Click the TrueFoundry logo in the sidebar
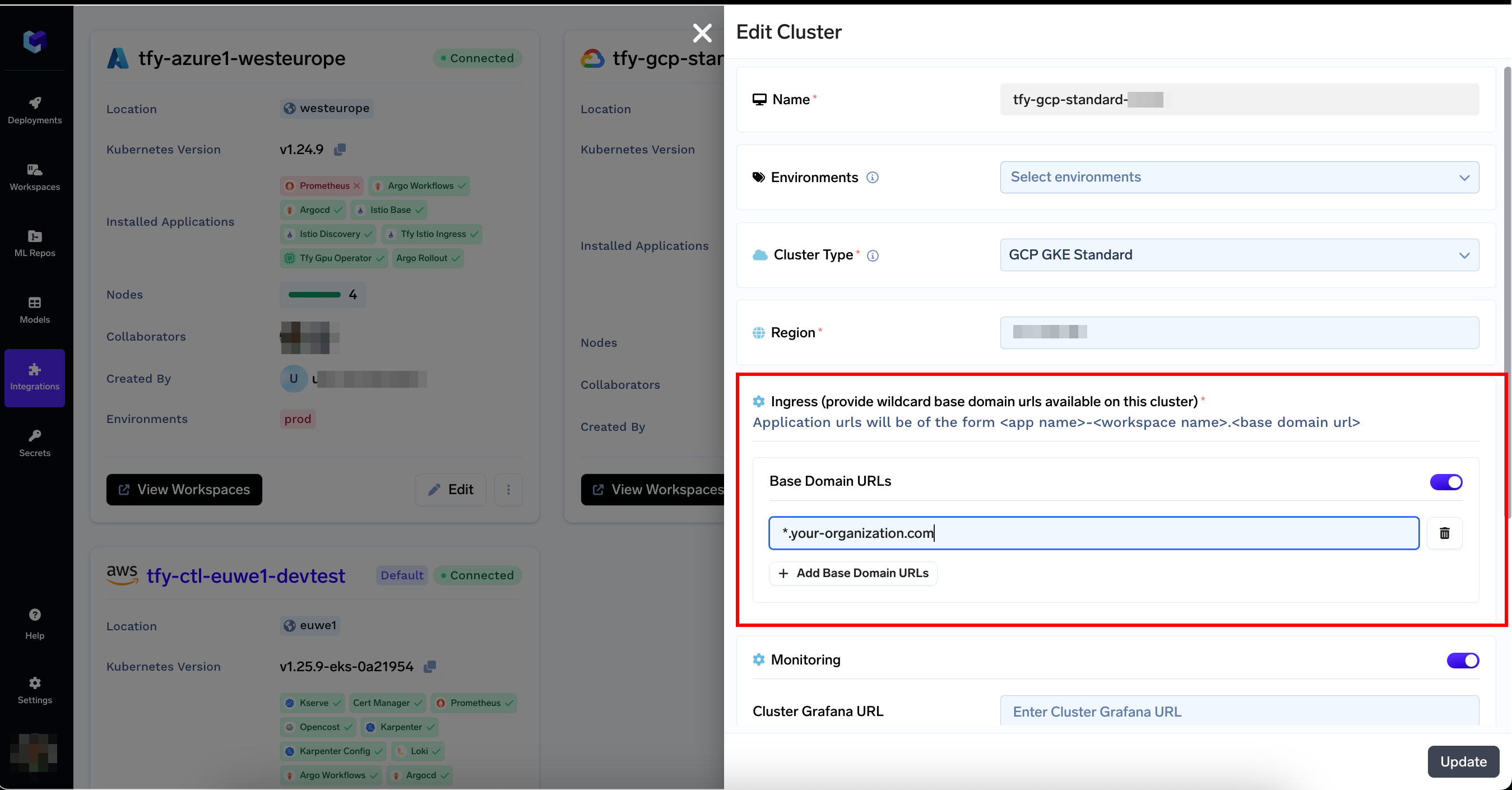The image size is (1512, 790). pyautogui.click(x=35, y=41)
